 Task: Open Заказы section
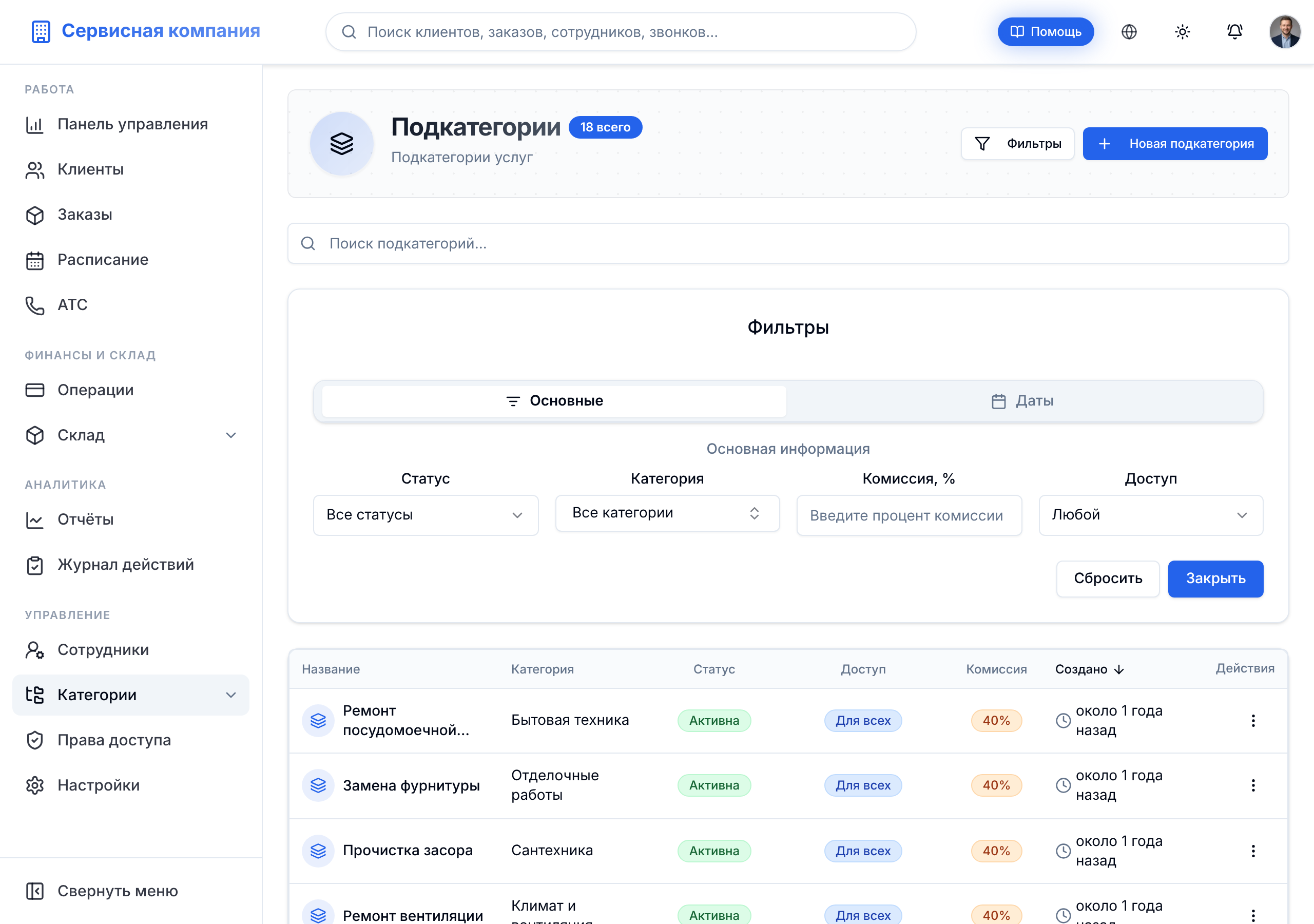(x=131, y=215)
